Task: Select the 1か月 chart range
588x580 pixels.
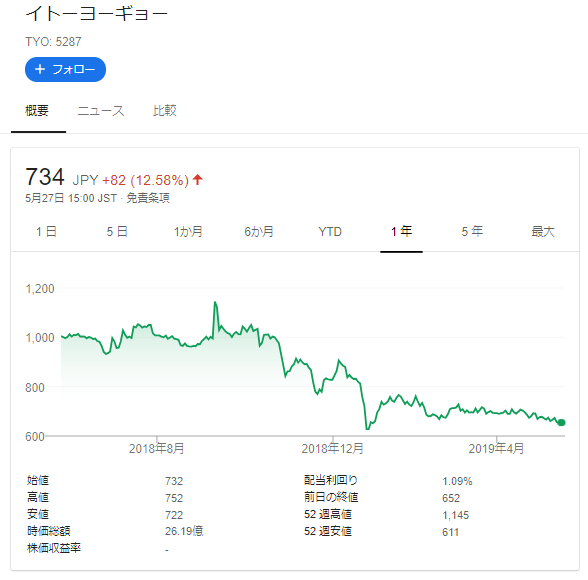Action: point(188,231)
